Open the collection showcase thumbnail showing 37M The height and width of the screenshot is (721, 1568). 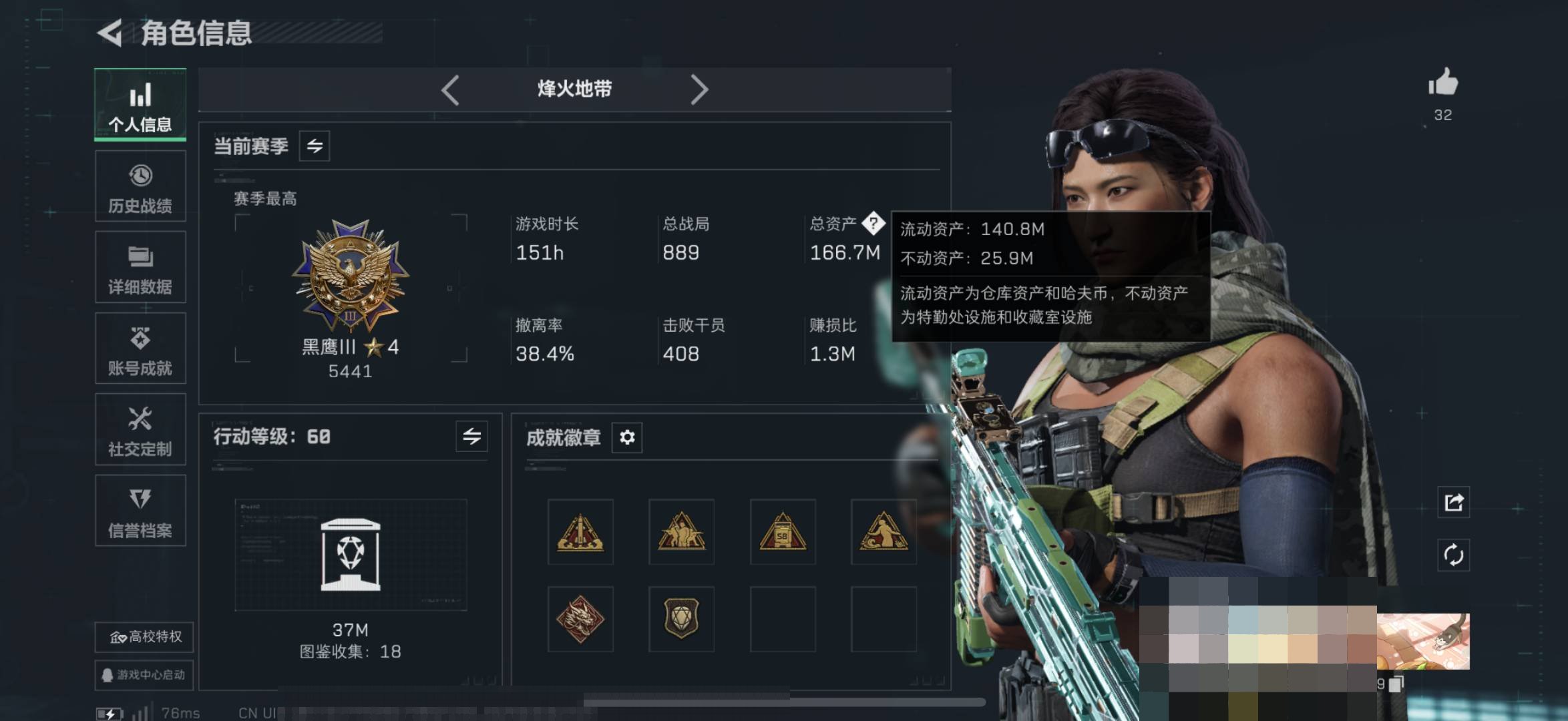351,555
